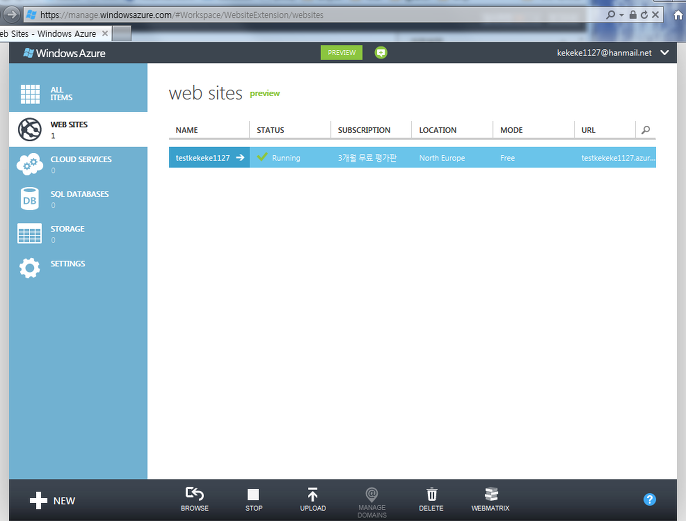Image resolution: width=686 pixels, height=521 pixels.
Task: Click the Manage Domains icon
Action: [371, 495]
